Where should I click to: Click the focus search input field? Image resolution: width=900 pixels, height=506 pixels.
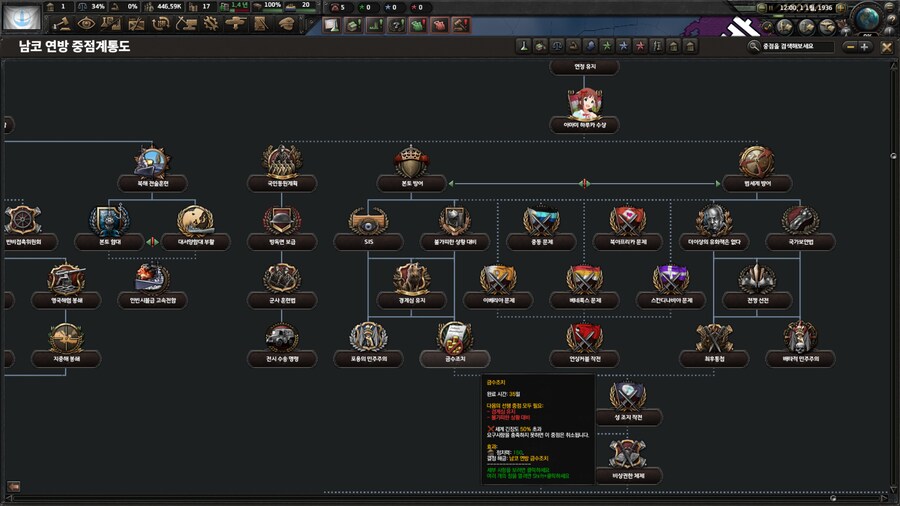click(795, 46)
